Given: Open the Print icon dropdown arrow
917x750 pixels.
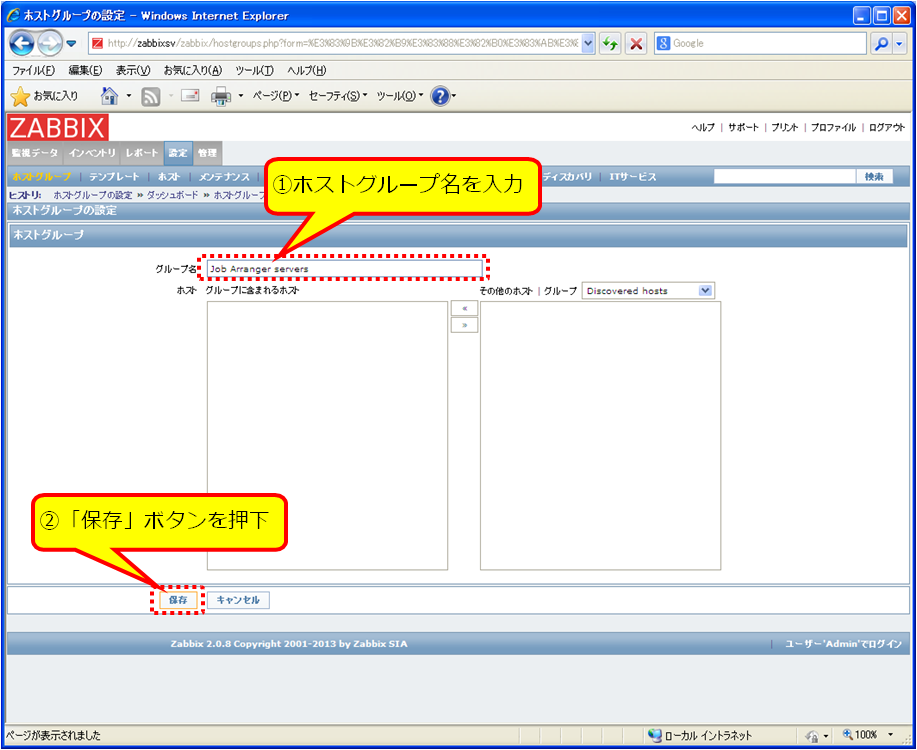Looking at the screenshot, I should point(240,96).
